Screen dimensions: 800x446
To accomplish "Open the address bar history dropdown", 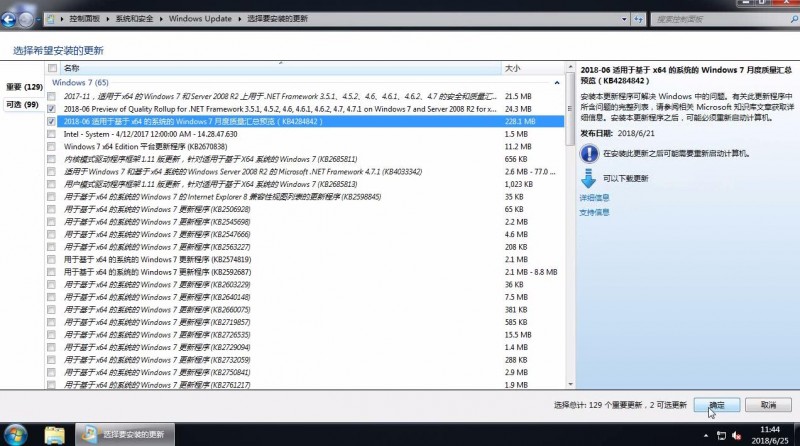I will (x=624, y=19).
